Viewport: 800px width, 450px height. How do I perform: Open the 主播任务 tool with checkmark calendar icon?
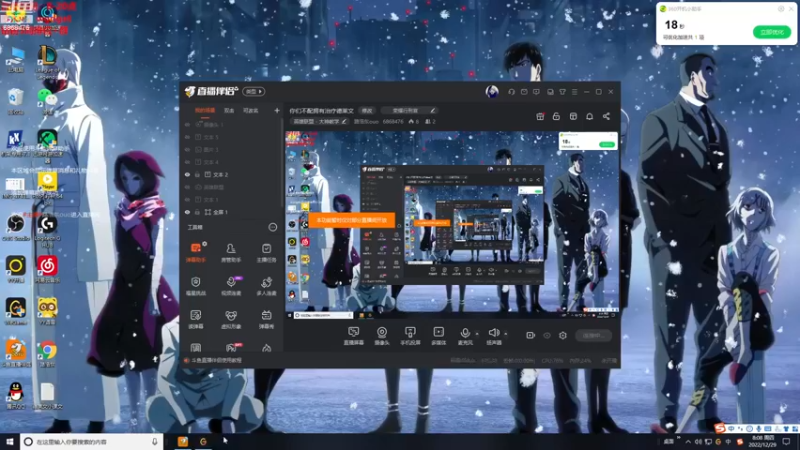pos(266,252)
